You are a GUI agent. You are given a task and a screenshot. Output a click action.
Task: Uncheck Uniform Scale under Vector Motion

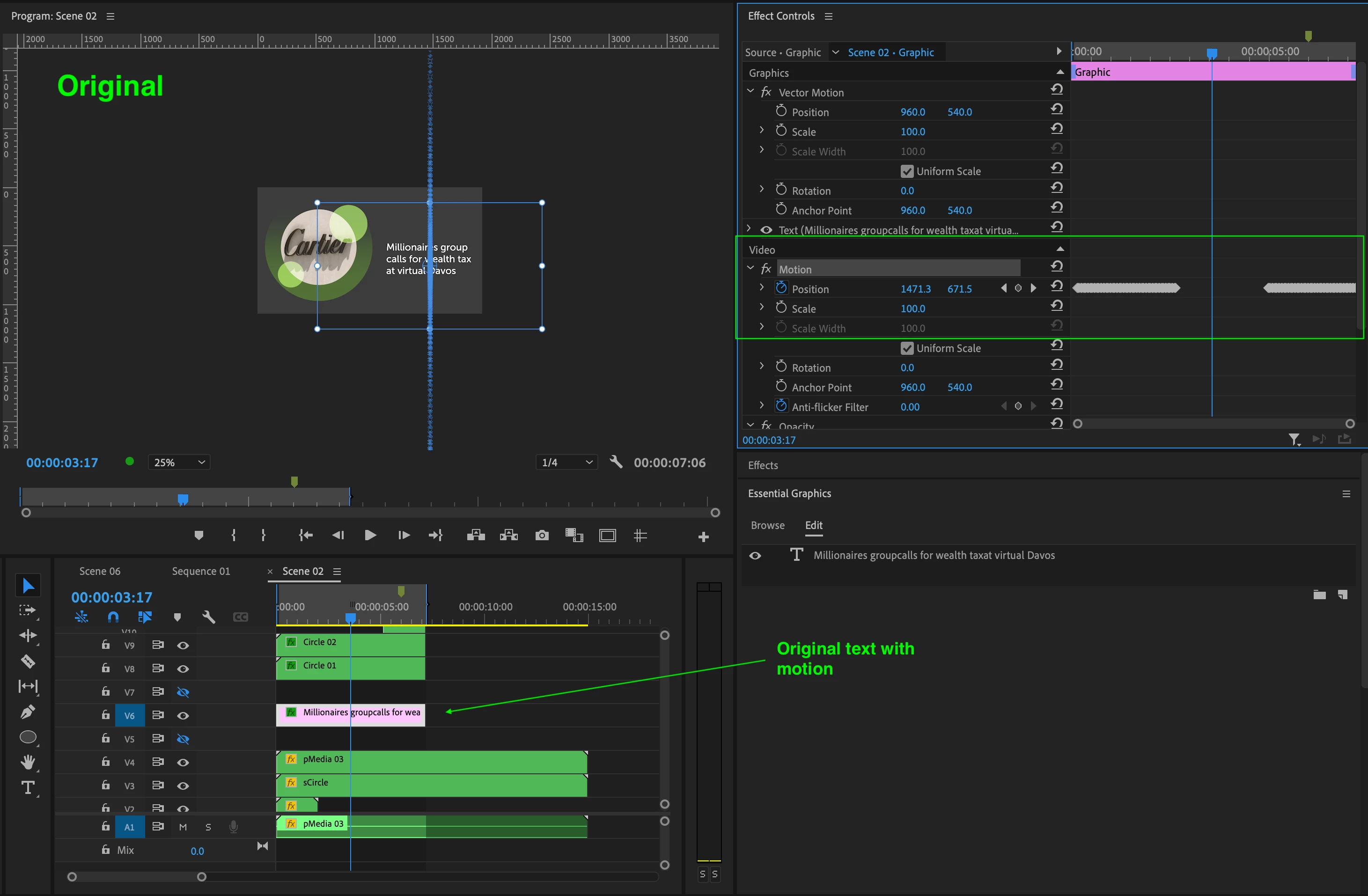point(907,171)
